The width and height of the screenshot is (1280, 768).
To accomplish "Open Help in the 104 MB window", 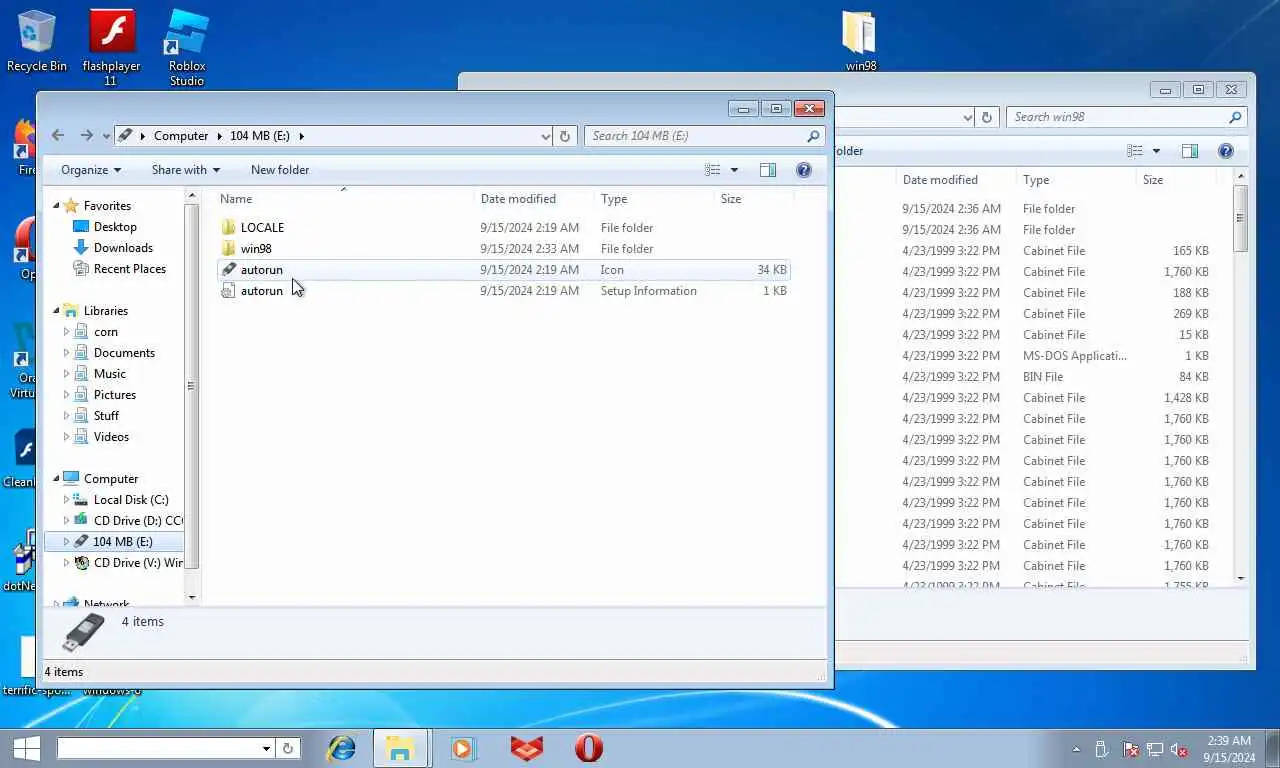I will point(803,170).
